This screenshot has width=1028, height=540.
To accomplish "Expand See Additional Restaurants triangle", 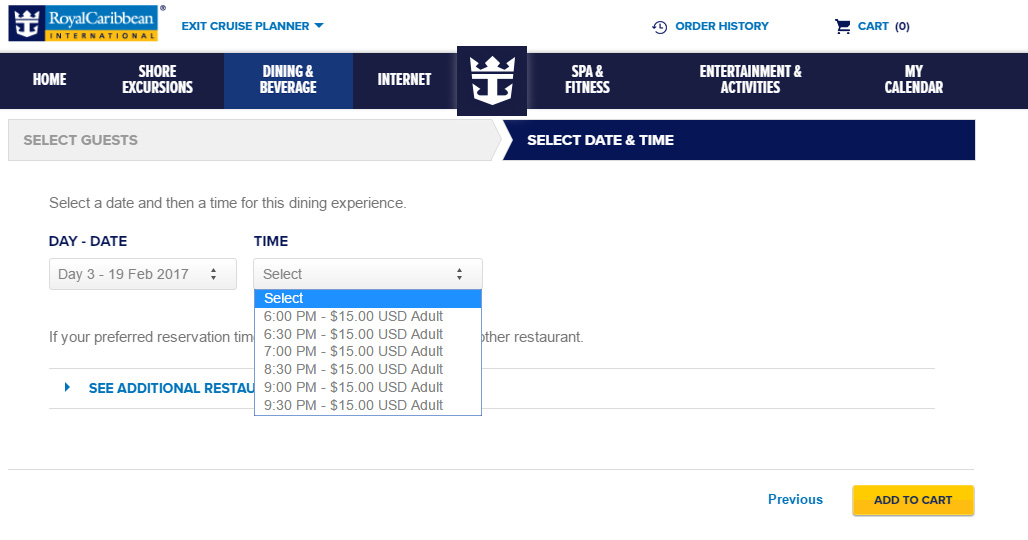I will (x=67, y=387).
